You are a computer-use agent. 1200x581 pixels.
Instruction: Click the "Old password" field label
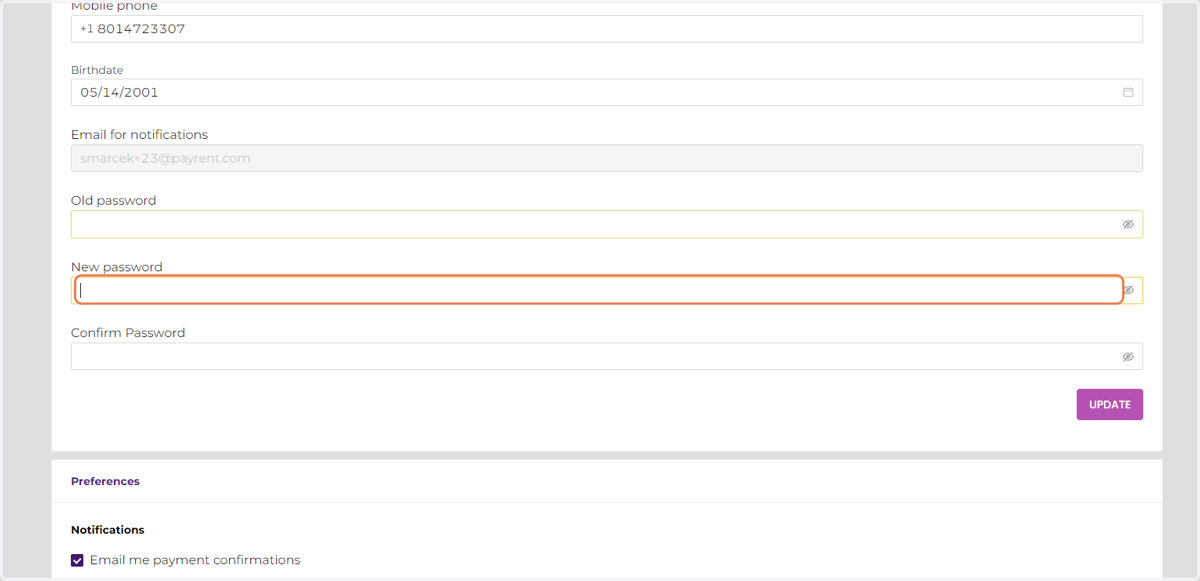[x=113, y=200]
